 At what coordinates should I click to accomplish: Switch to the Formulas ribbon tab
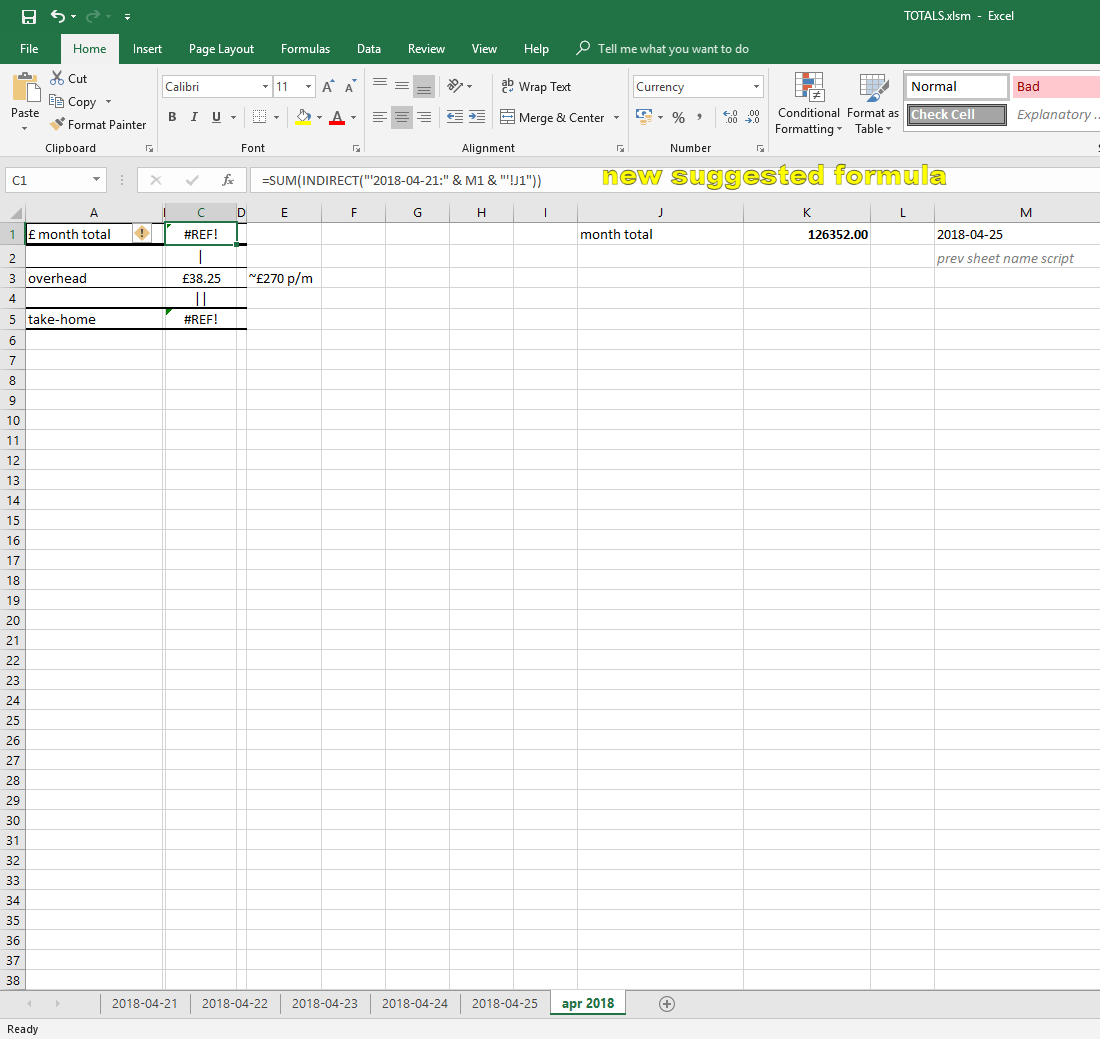[x=305, y=48]
